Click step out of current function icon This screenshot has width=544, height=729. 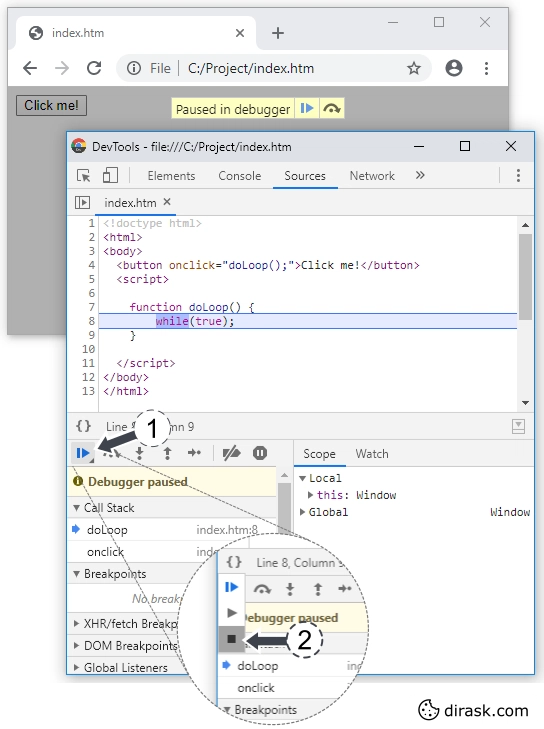(x=167, y=453)
